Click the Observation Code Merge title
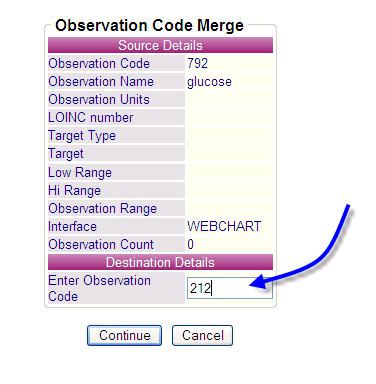Viewport: 376px width, 384px height. coord(149,25)
